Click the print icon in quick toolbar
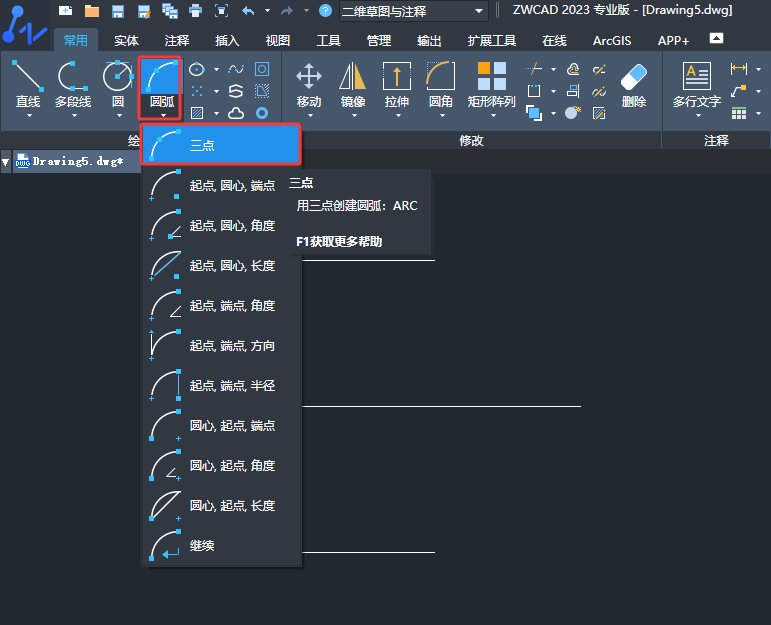771x625 pixels. [196, 11]
